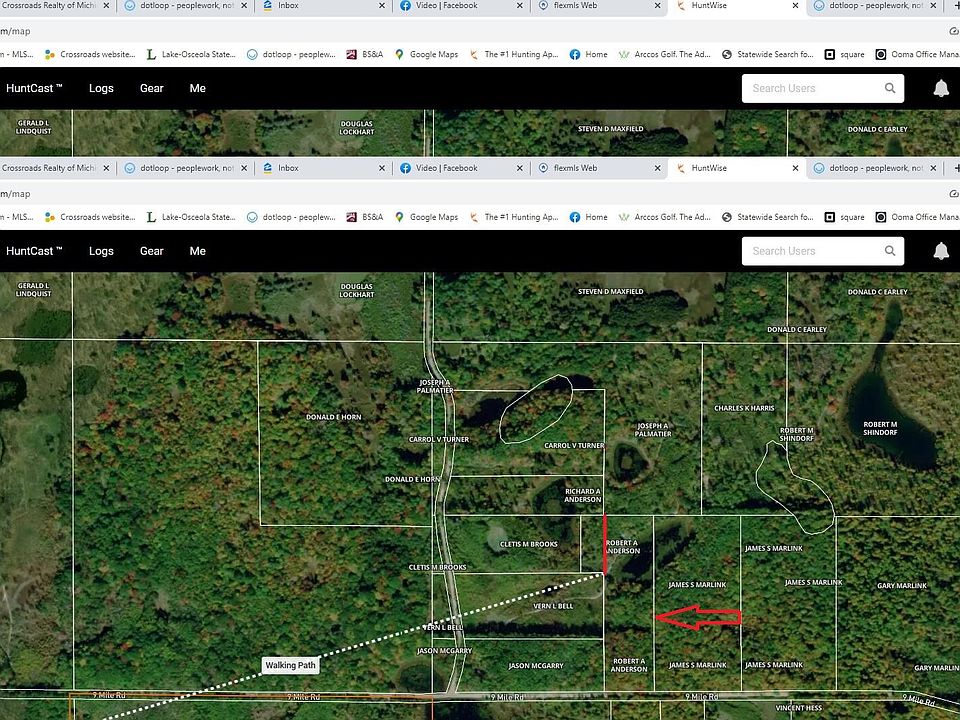This screenshot has width=960, height=720.
Task: Focus the lower Search Users input field
Action: 810,251
